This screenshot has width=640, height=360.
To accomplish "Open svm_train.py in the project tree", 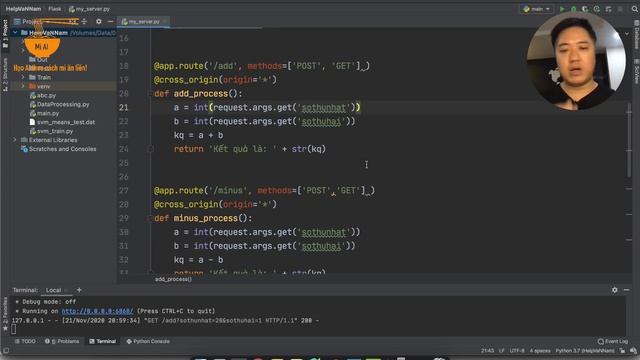I will pos(51,131).
